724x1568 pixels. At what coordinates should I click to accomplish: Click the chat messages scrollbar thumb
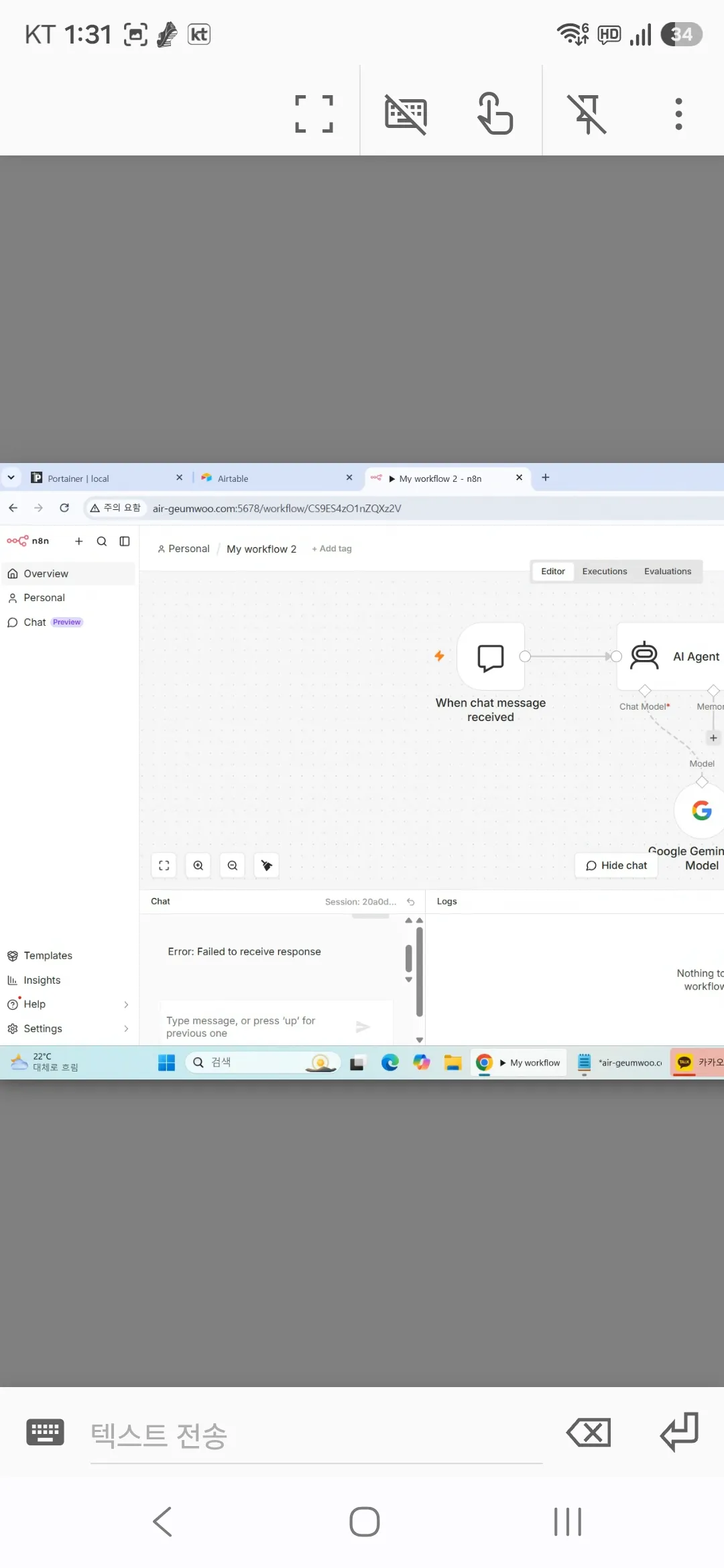(x=408, y=958)
